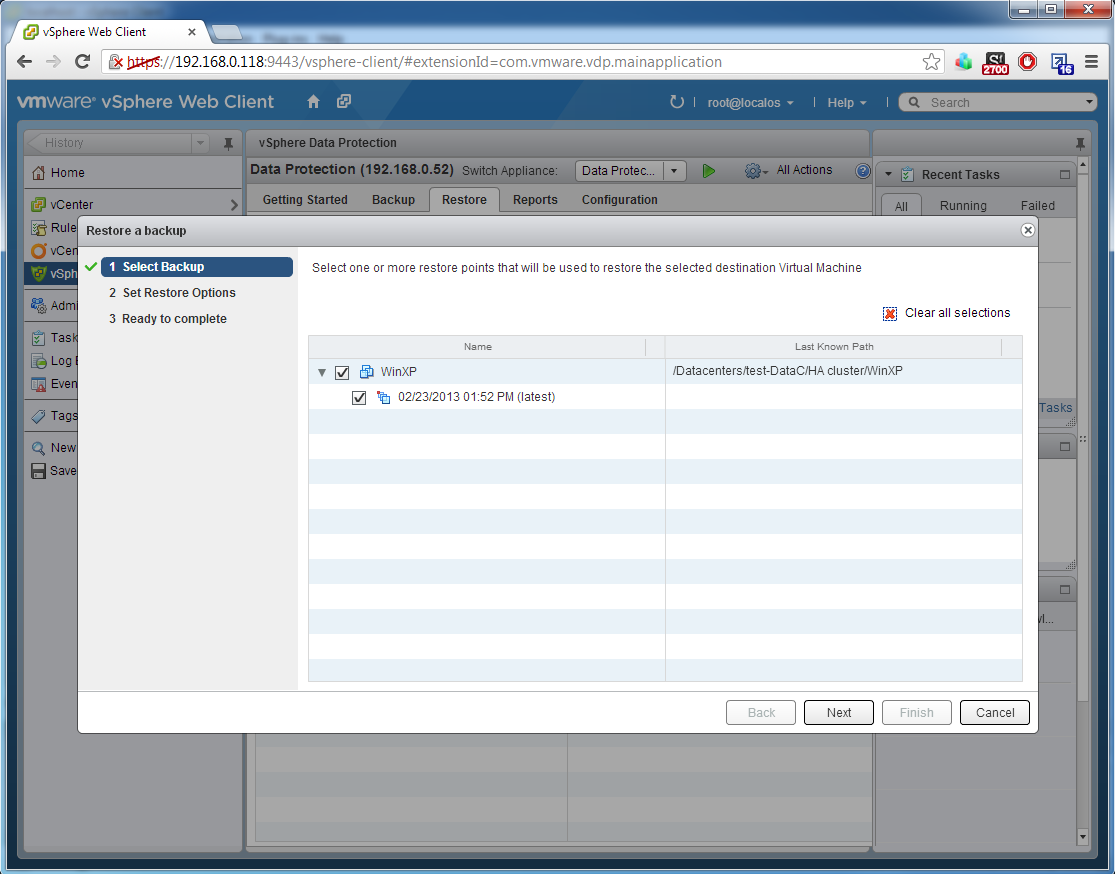This screenshot has width=1115, height=874.
Task: Switch to the Getting Started tab
Action: 305,200
